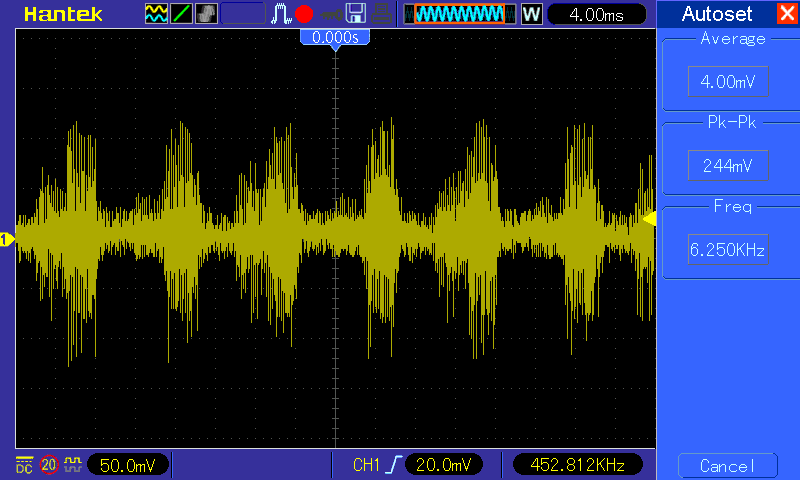The image size is (800, 480).
Task: Click the 20 bandwidth limit icon
Action: point(49,465)
